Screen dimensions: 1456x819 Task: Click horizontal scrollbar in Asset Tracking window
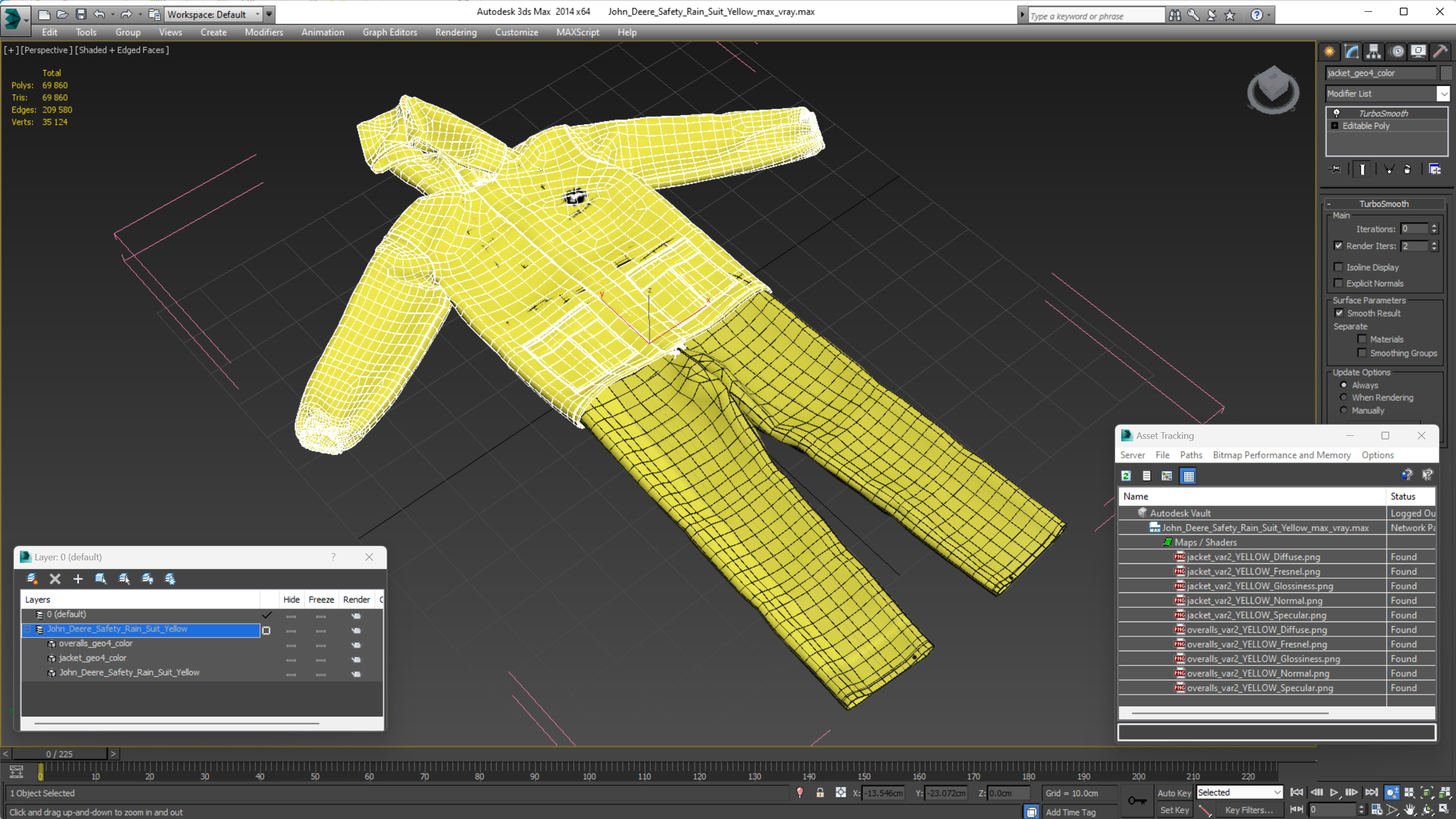pos(1229,713)
